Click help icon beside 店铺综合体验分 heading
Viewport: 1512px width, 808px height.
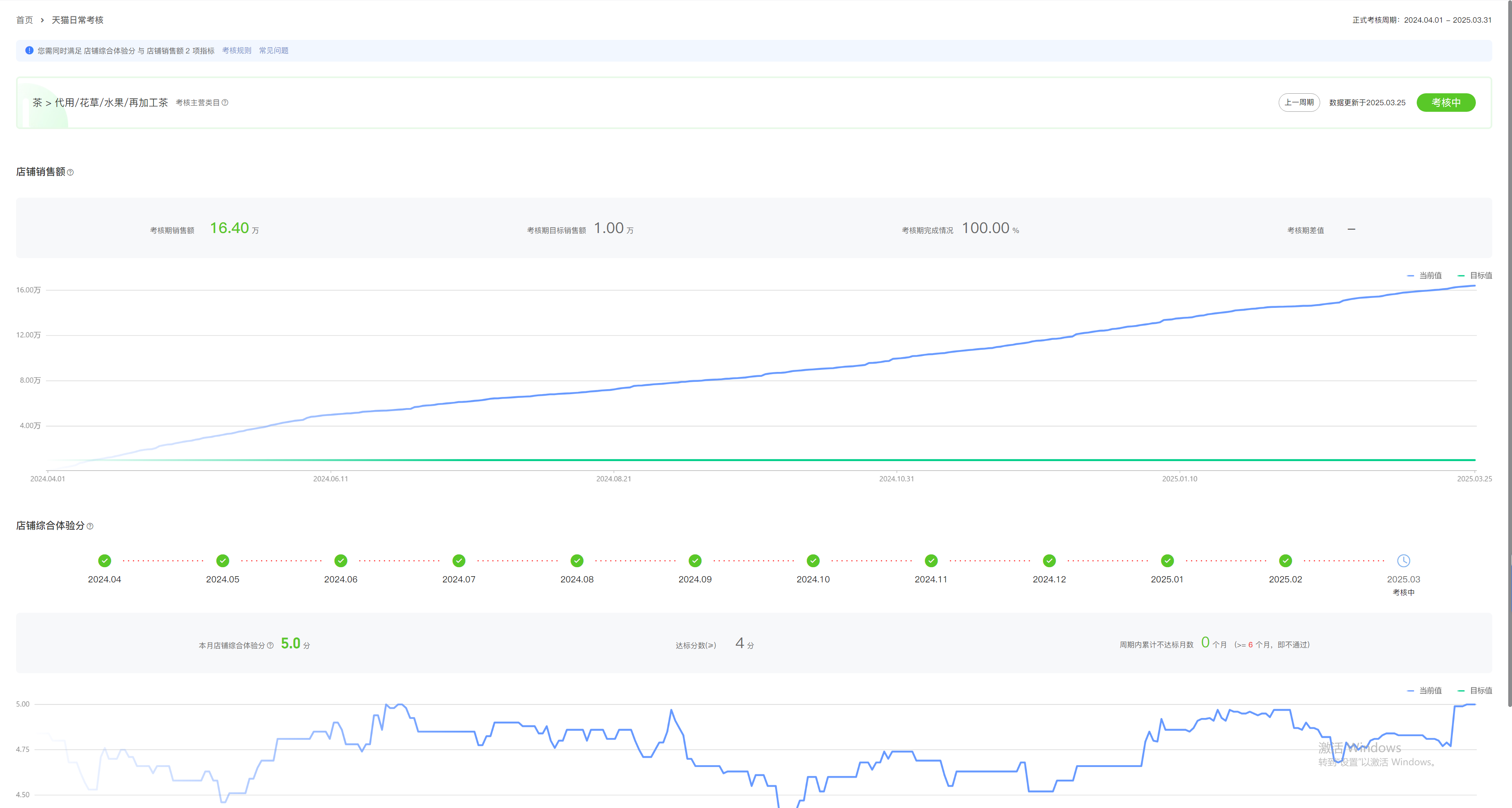pos(90,527)
